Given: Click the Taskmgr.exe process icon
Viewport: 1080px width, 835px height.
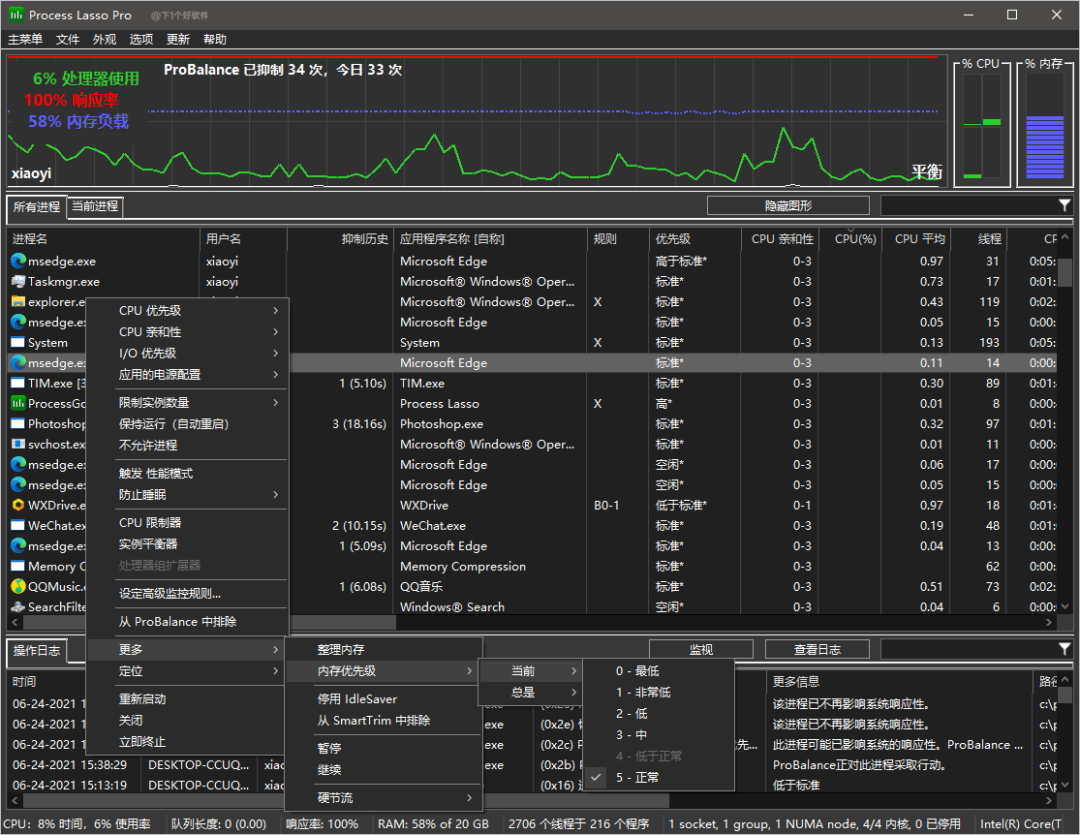Looking at the screenshot, I should 18,282.
